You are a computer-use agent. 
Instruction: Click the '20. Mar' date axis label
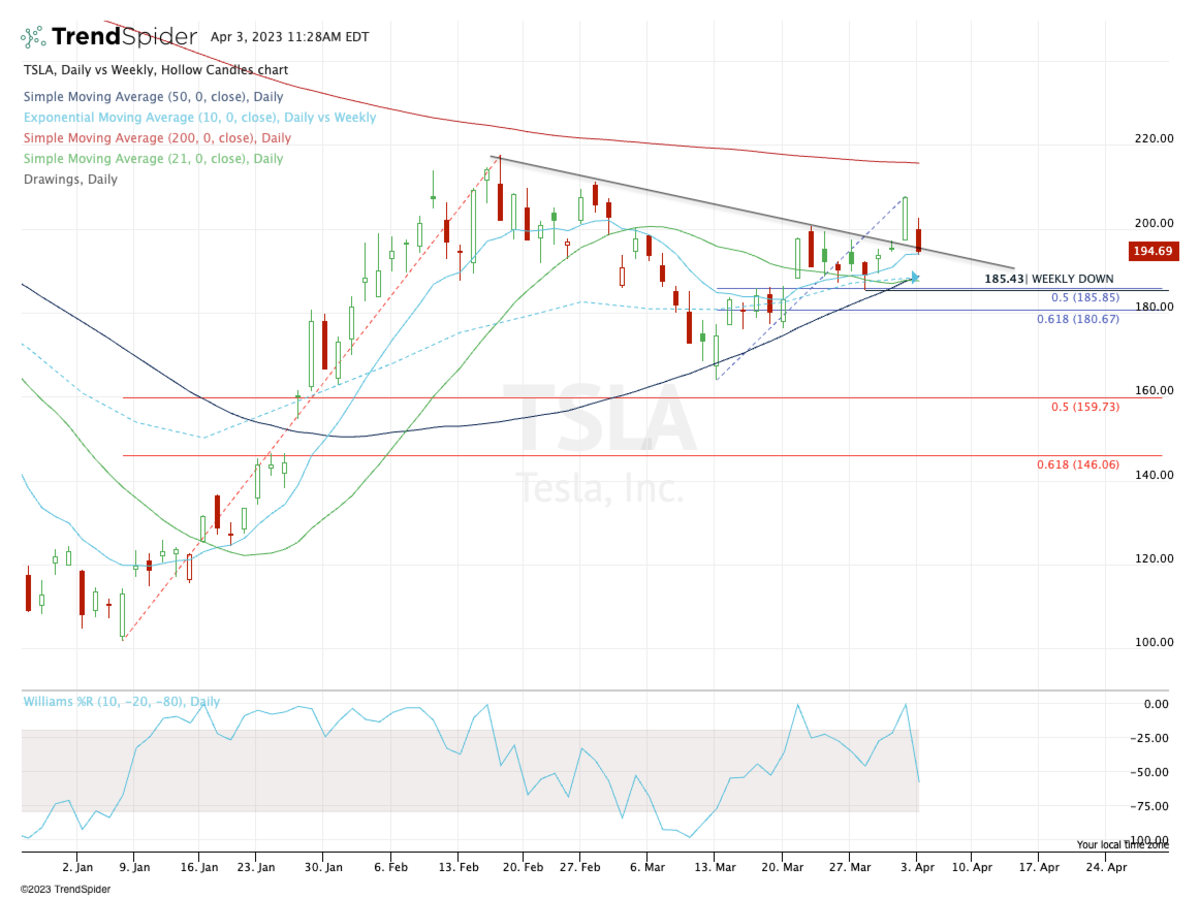point(783,868)
